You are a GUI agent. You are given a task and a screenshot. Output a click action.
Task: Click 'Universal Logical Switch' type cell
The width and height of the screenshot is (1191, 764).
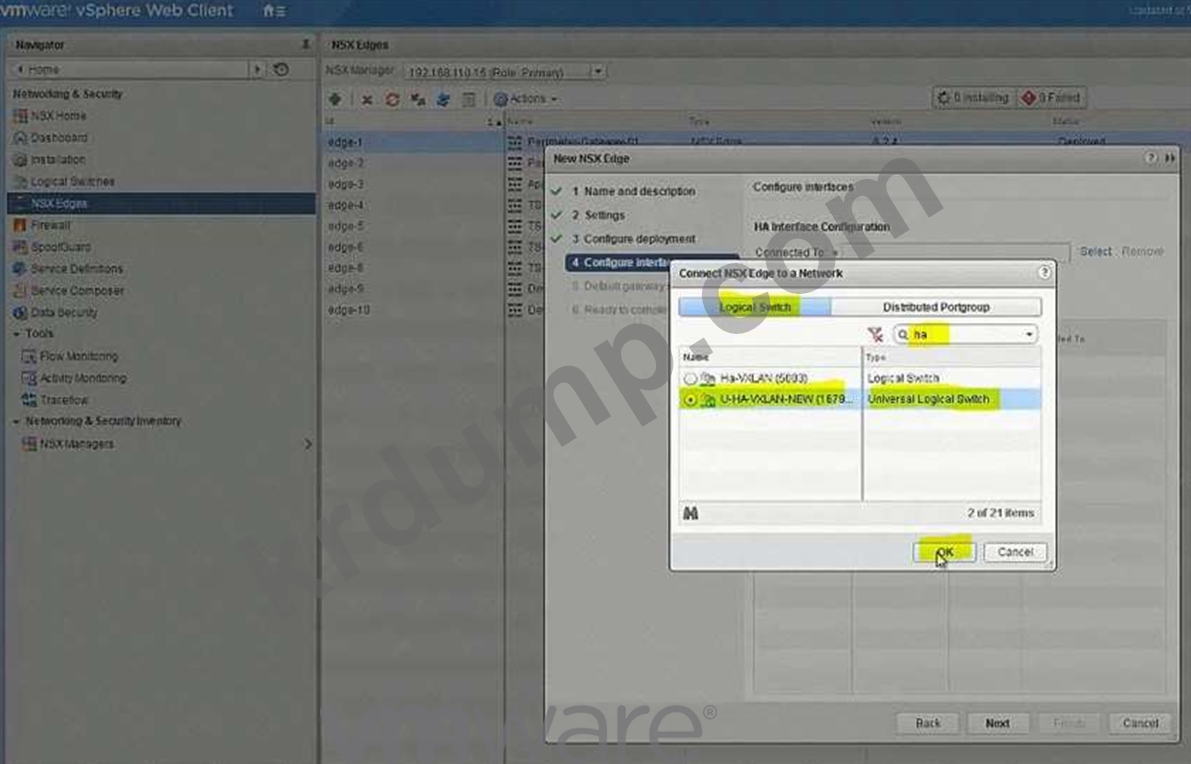928,399
